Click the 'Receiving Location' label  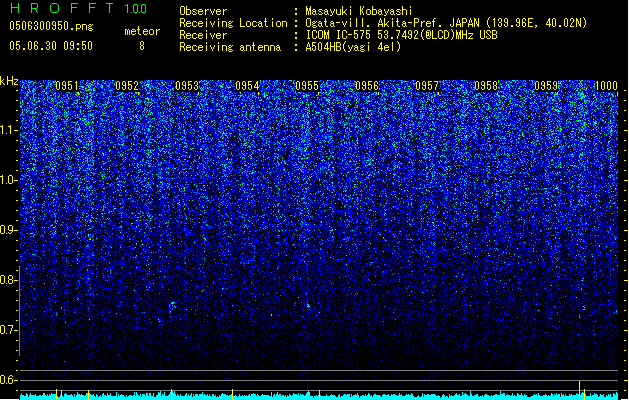point(233,23)
